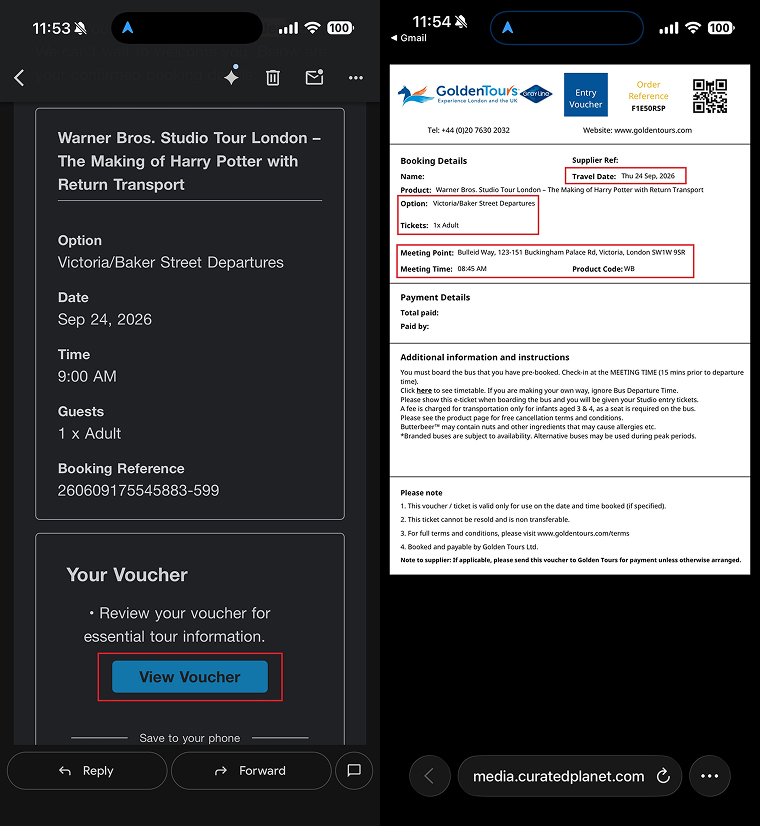760x826 pixels.
Task: Tap left phone cellular signal bars
Action: point(288,28)
